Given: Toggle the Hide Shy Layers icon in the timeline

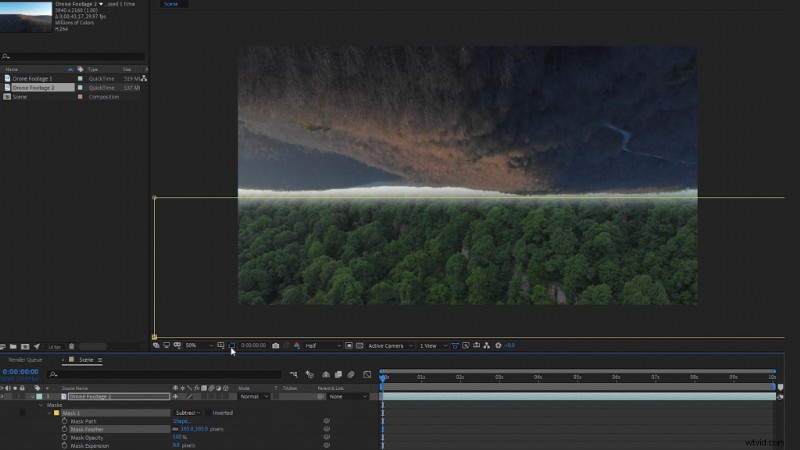Looking at the screenshot, I should [326, 374].
